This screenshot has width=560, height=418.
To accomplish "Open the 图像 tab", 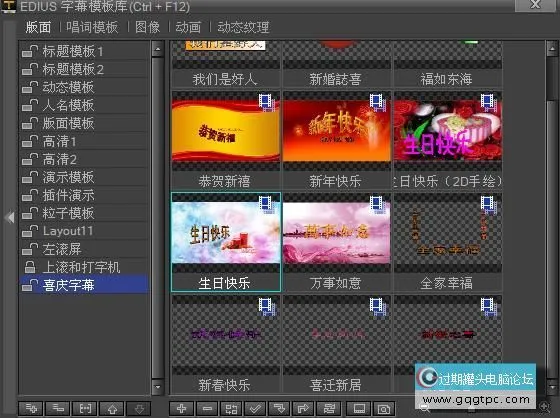I will point(148,27).
